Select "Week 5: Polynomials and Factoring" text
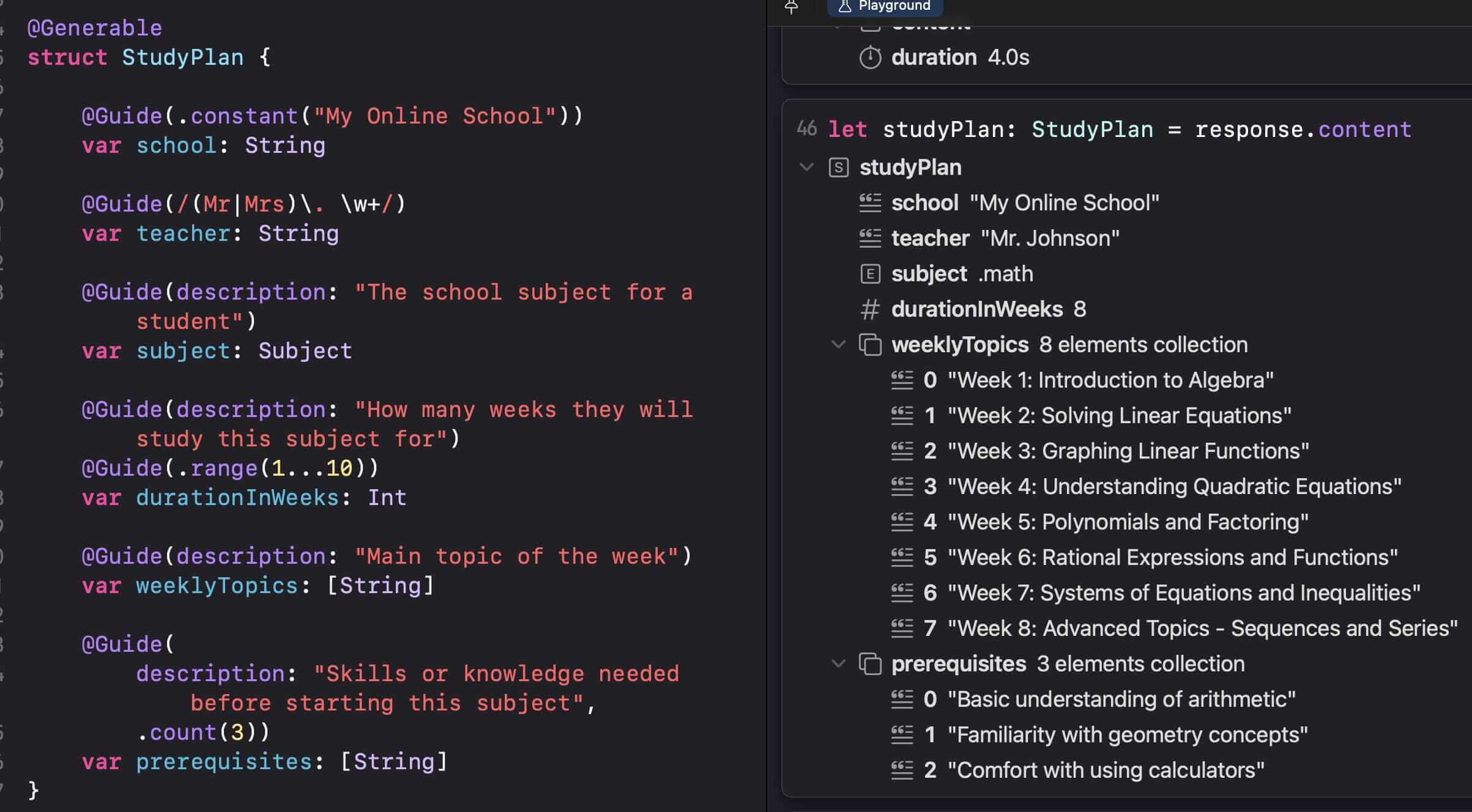Image resolution: width=1472 pixels, height=812 pixels. tap(1128, 522)
